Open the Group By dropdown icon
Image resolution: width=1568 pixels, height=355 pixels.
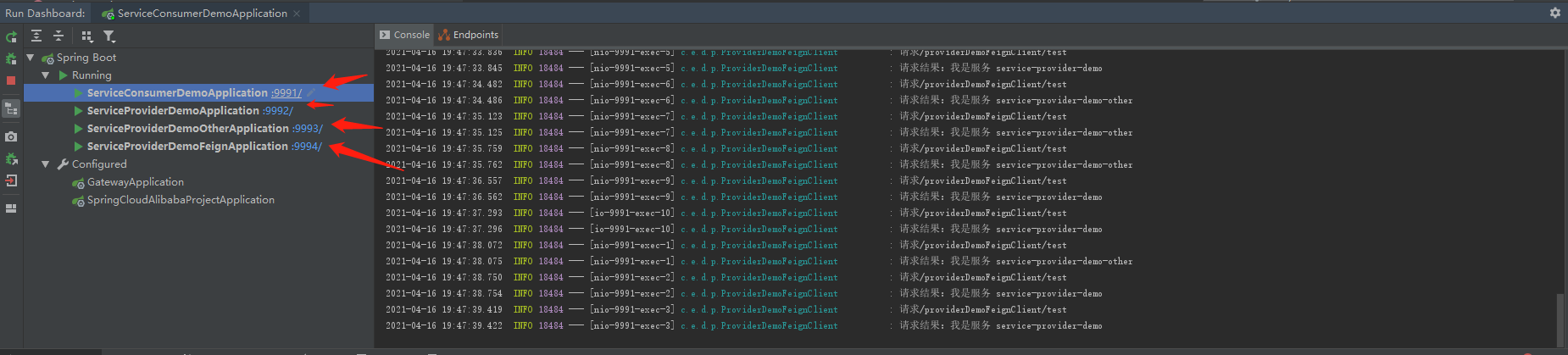click(x=87, y=36)
